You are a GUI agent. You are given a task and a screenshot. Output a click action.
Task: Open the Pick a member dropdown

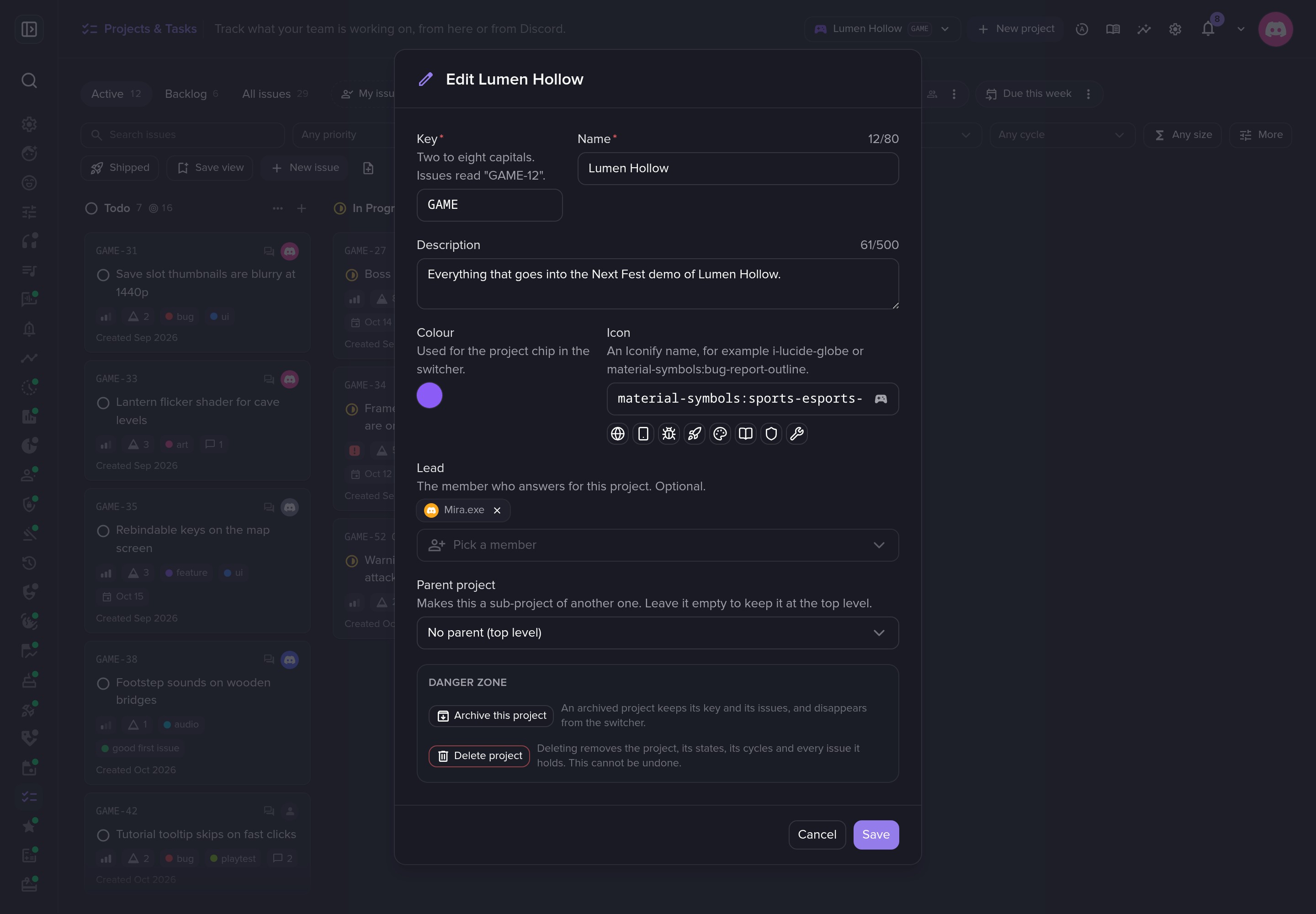(x=658, y=545)
